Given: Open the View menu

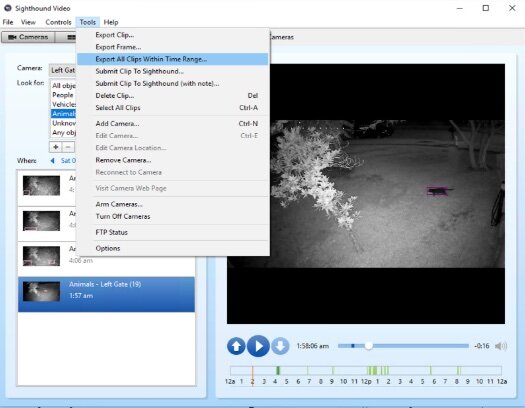Looking at the screenshot, I should tap(28, 22).
